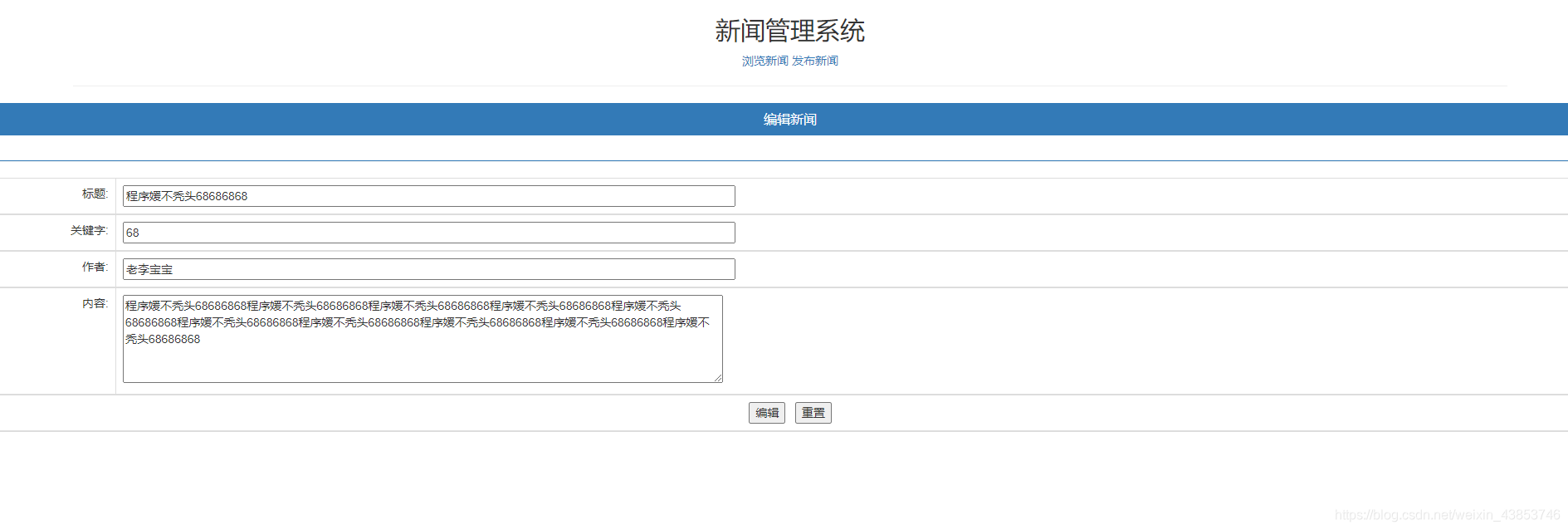
Task: Focus the 作者 author input field
Action: click(429, 269)
